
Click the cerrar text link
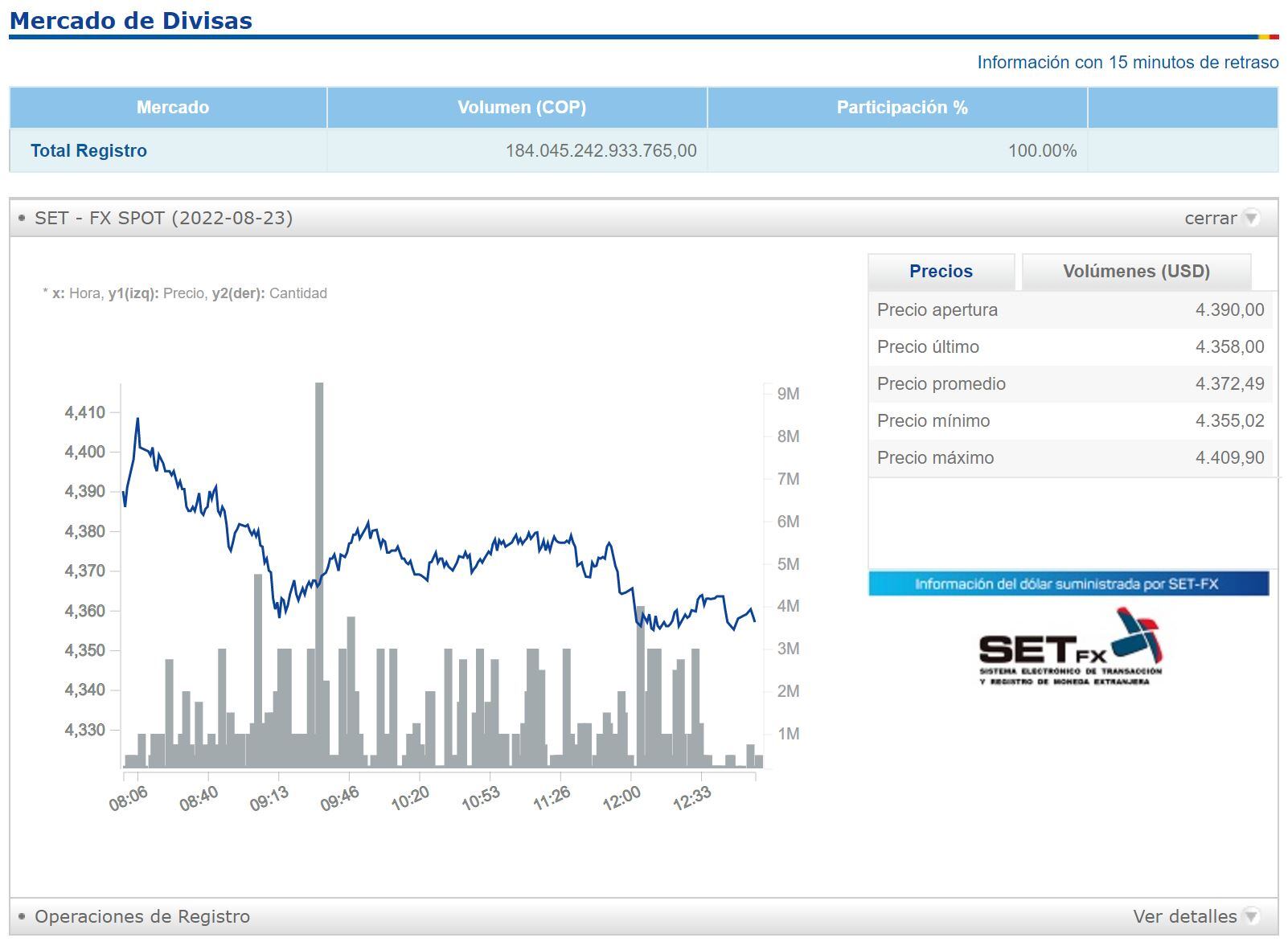point(1210,218)
